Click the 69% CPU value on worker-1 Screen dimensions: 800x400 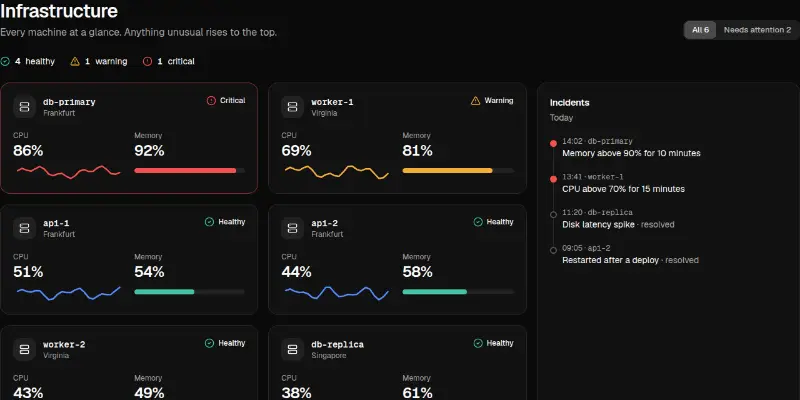coord(296,151)
